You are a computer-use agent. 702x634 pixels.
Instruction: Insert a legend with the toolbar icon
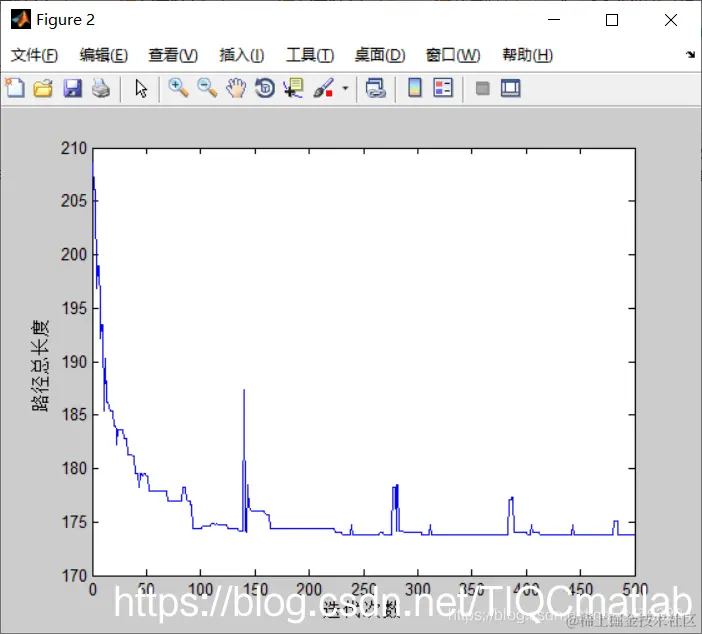[443, 88]
